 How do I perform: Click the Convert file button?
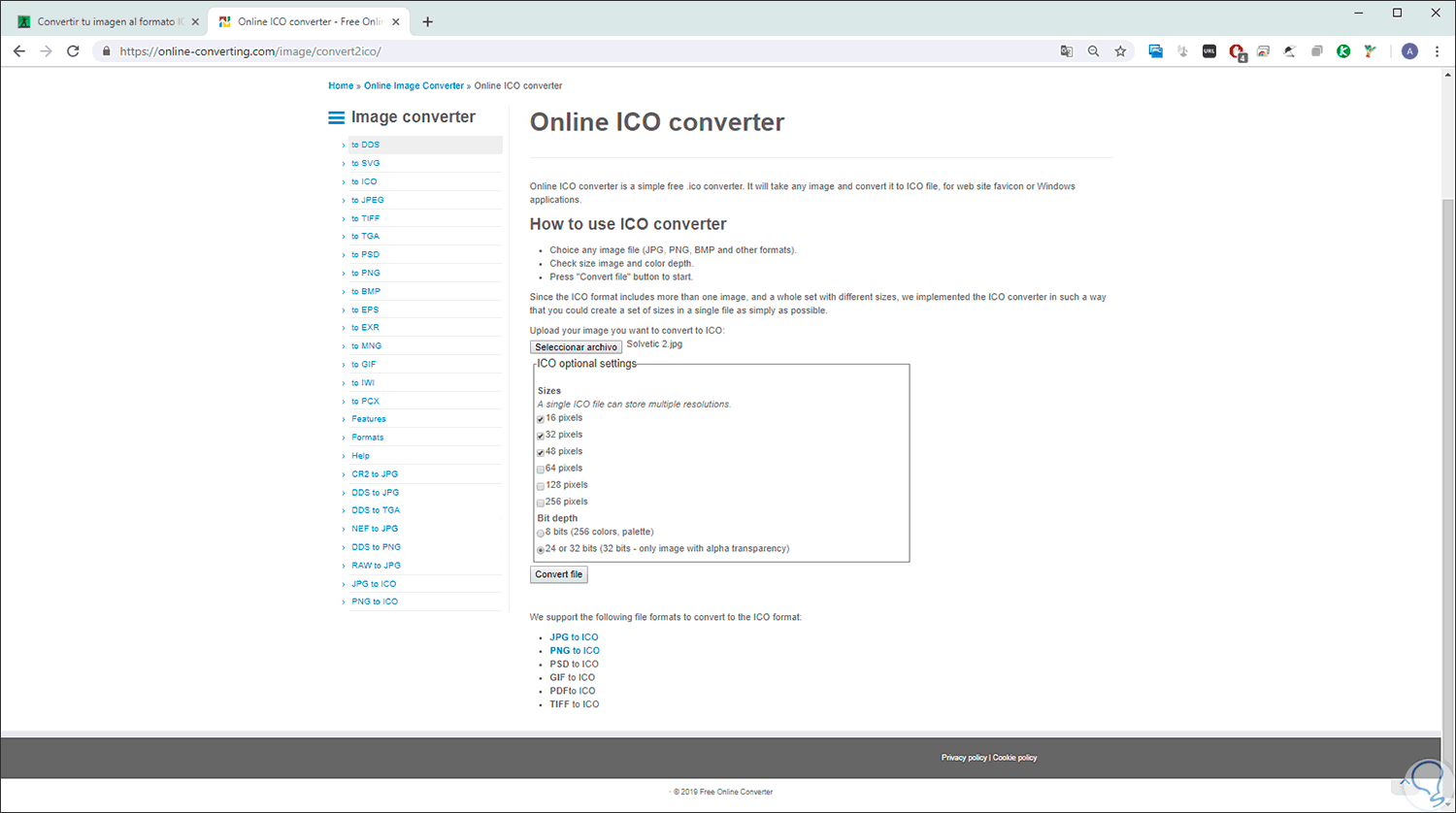point(559,574)
